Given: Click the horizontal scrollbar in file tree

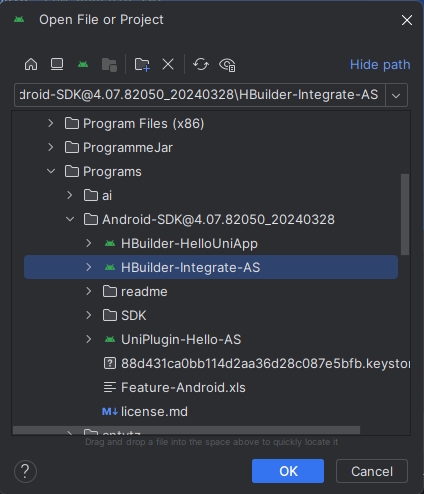Looking at the screenshot, I should 186,430.
